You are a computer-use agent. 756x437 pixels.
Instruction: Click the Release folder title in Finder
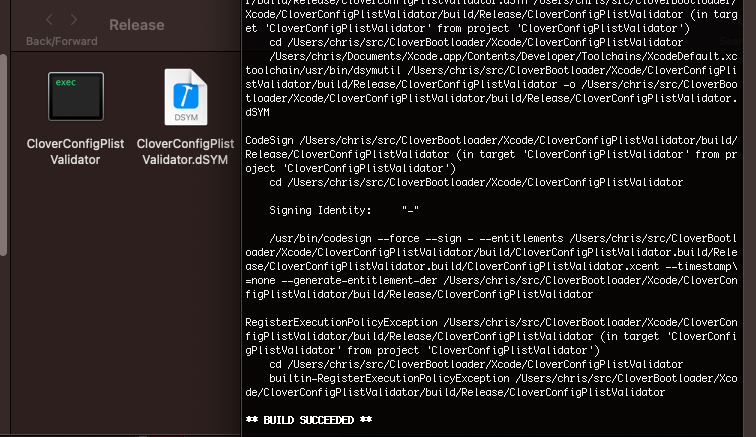coord(136,25)
